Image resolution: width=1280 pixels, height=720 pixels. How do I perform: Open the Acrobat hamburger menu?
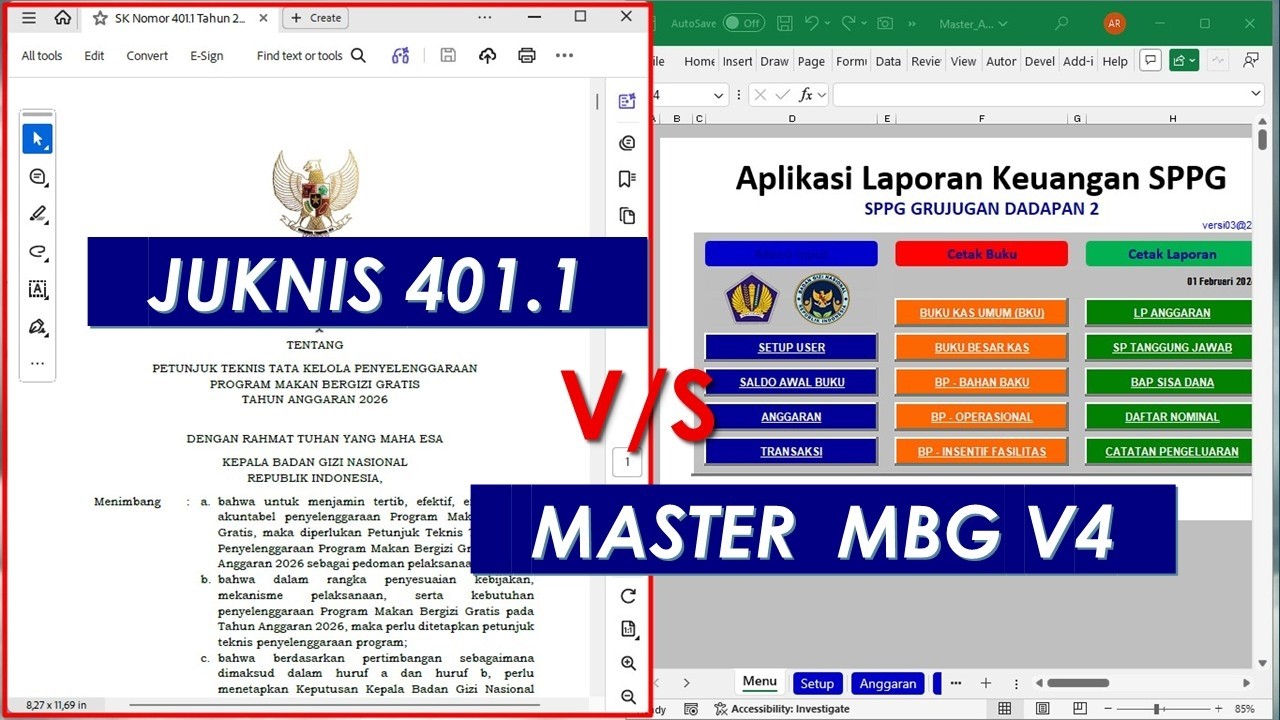tap(29, 18)
